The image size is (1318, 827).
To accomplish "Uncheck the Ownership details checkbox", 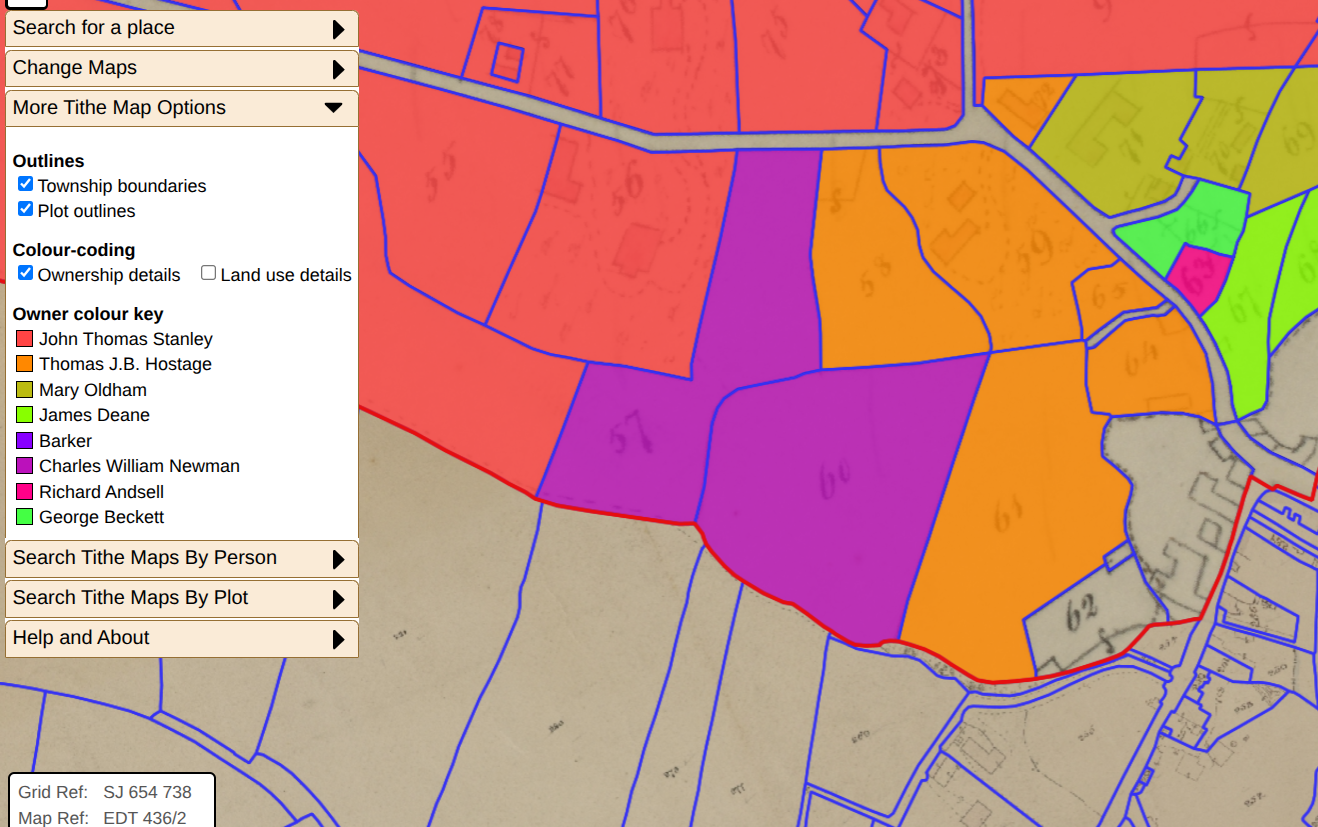I will (26, 273).
